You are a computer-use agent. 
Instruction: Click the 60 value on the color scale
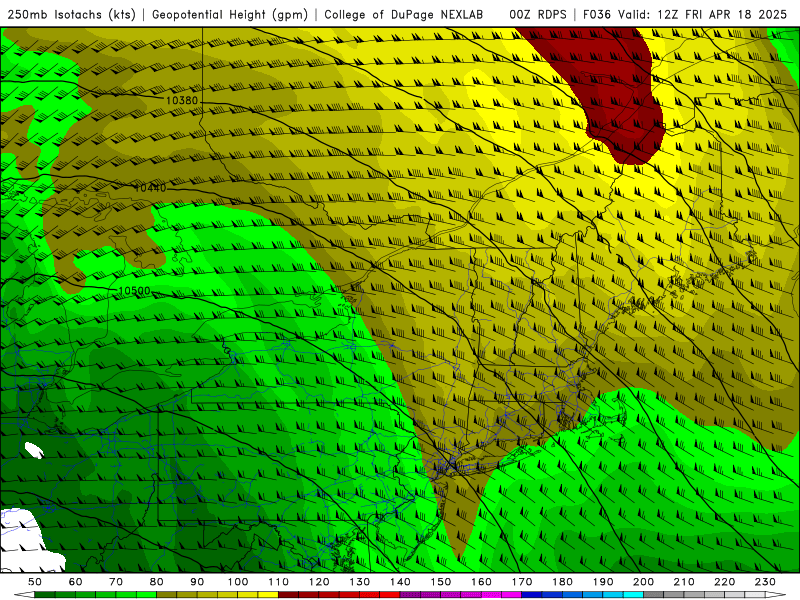click(75, 582)
